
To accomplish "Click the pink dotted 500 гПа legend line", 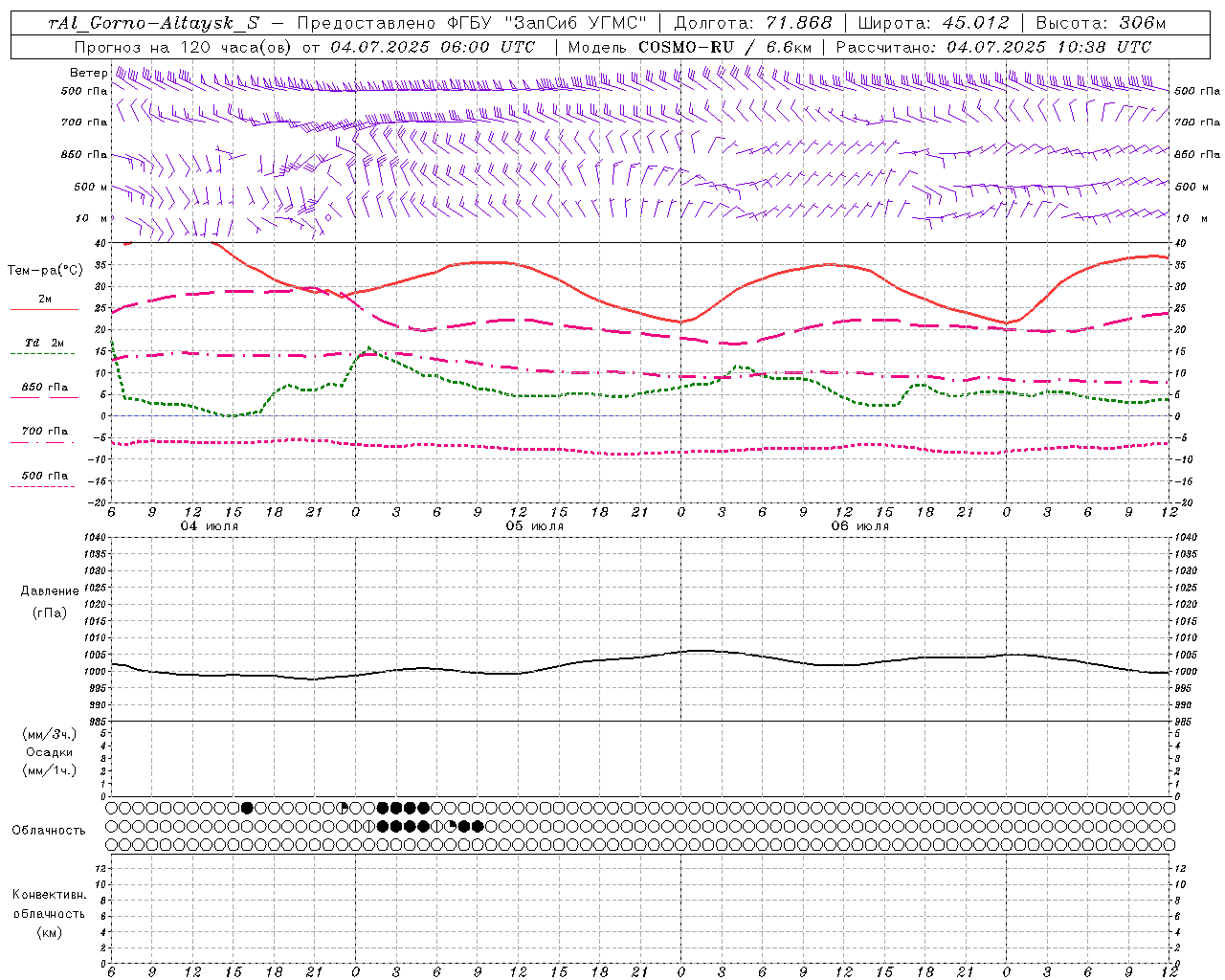I will click(42, 487).
